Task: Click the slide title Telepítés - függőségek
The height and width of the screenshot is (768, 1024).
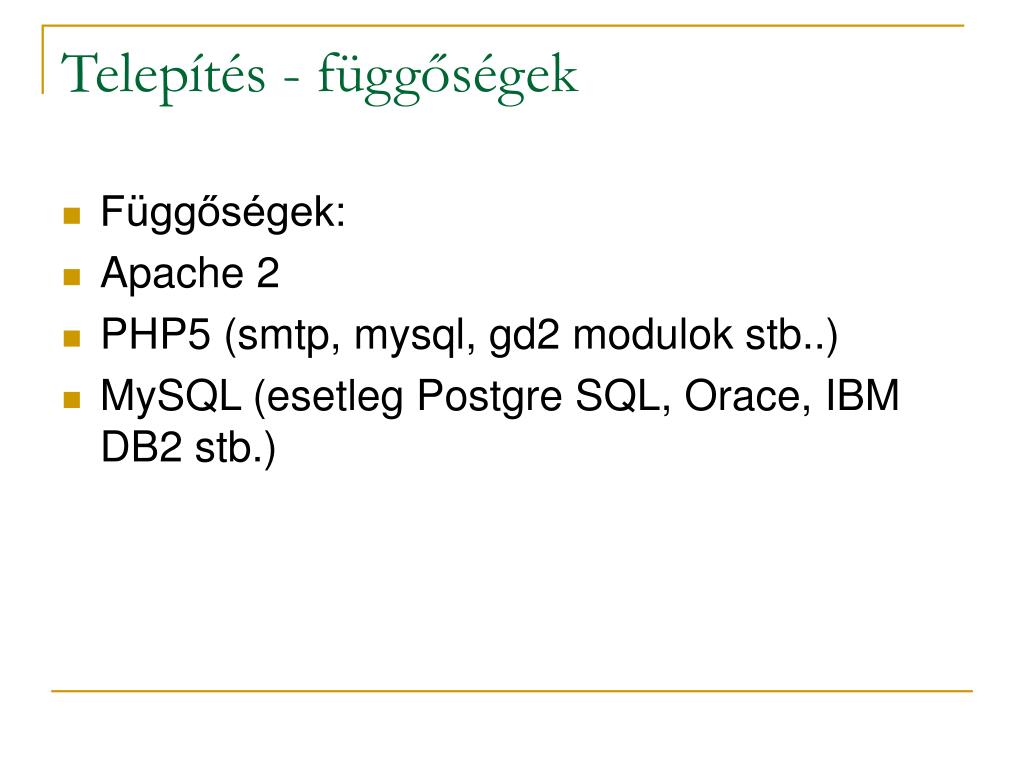Action: (x=319, y=76)
